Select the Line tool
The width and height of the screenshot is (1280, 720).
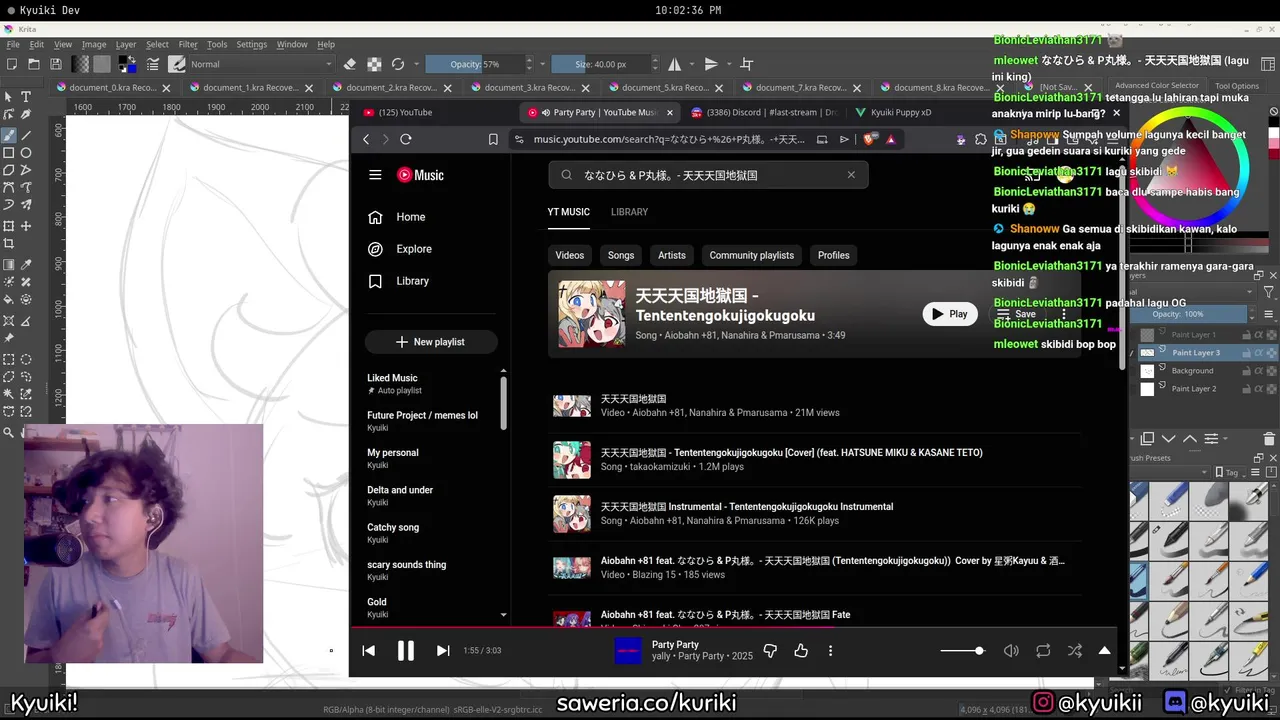26,135
